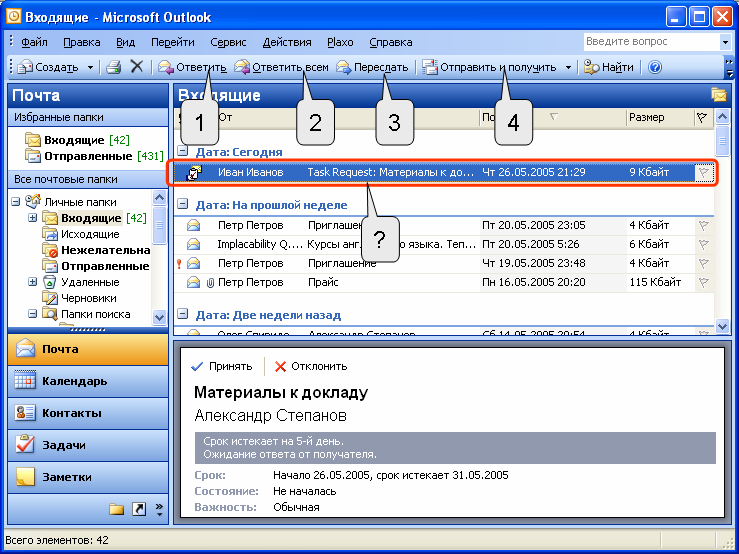Expand the Входящие folder in tree
This screenshot has height=554, width=739.
pos(33,218)
